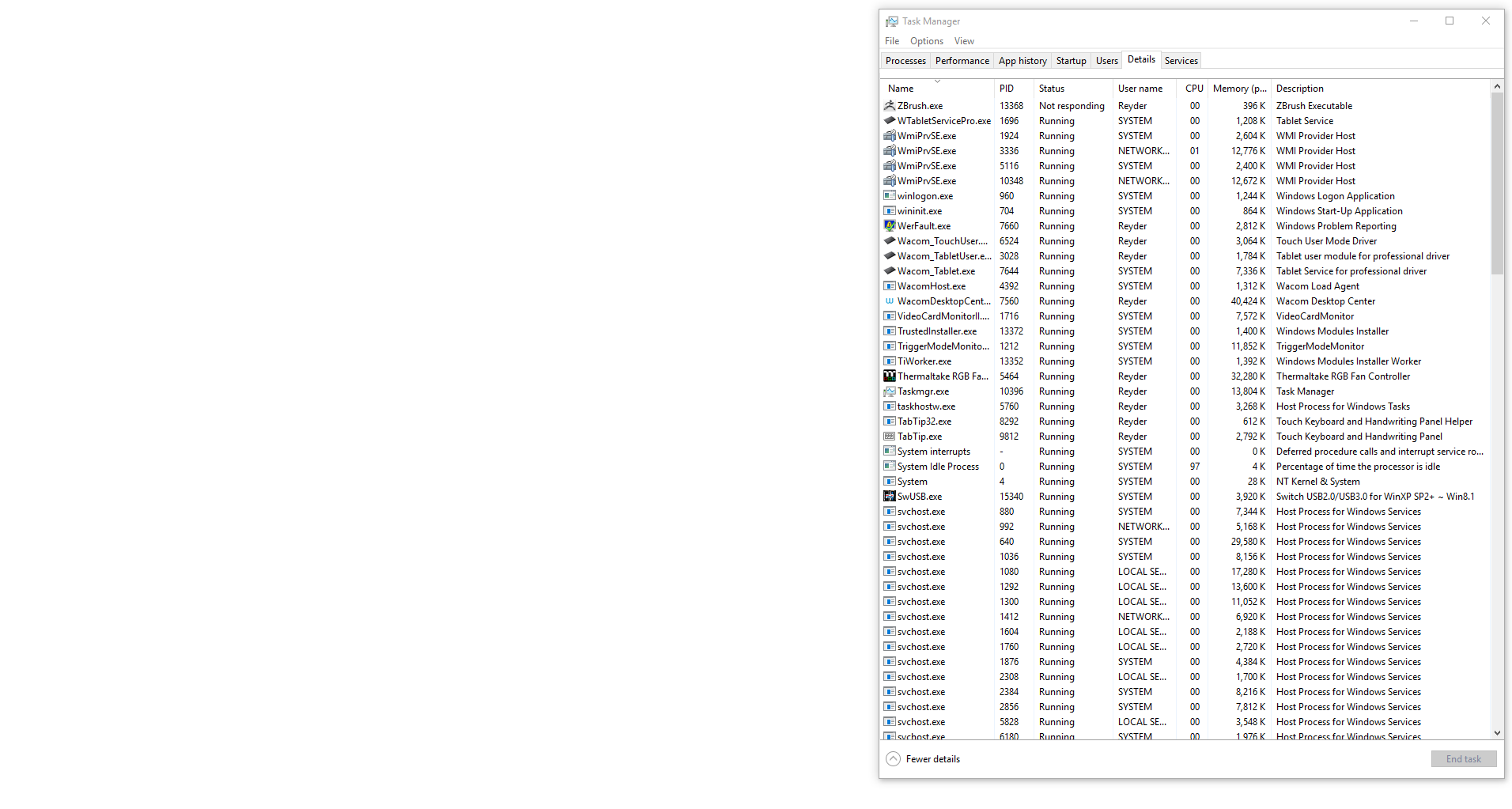Click the vertical scrollbar thumb
The width and height of the screenshot is (1512, 809).
1497,183
